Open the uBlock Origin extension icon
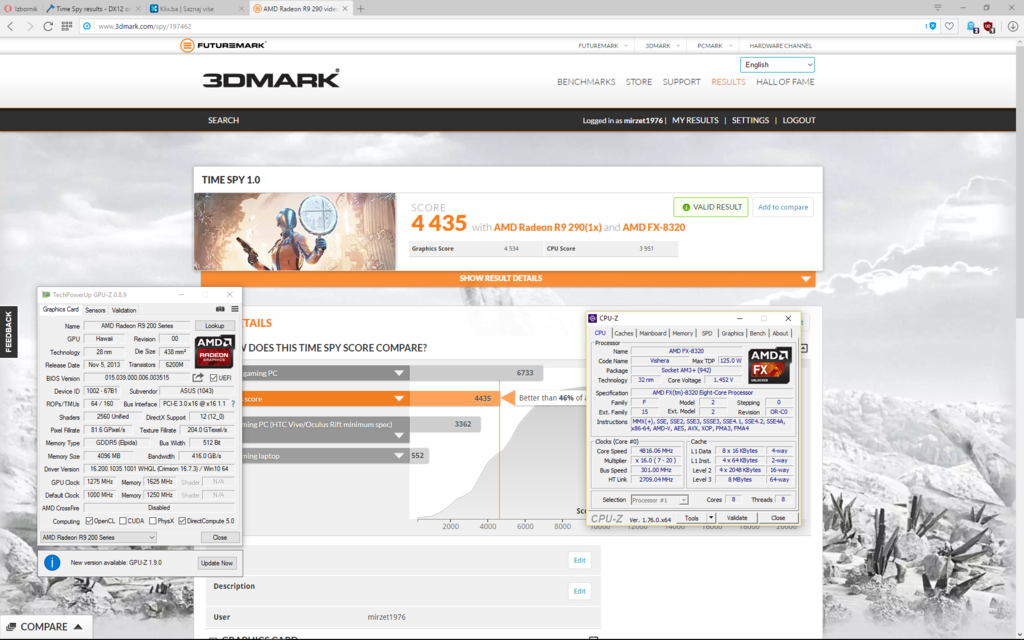Image resolution: width=1024 pixels, height=640 pixels. click(989, 27)
